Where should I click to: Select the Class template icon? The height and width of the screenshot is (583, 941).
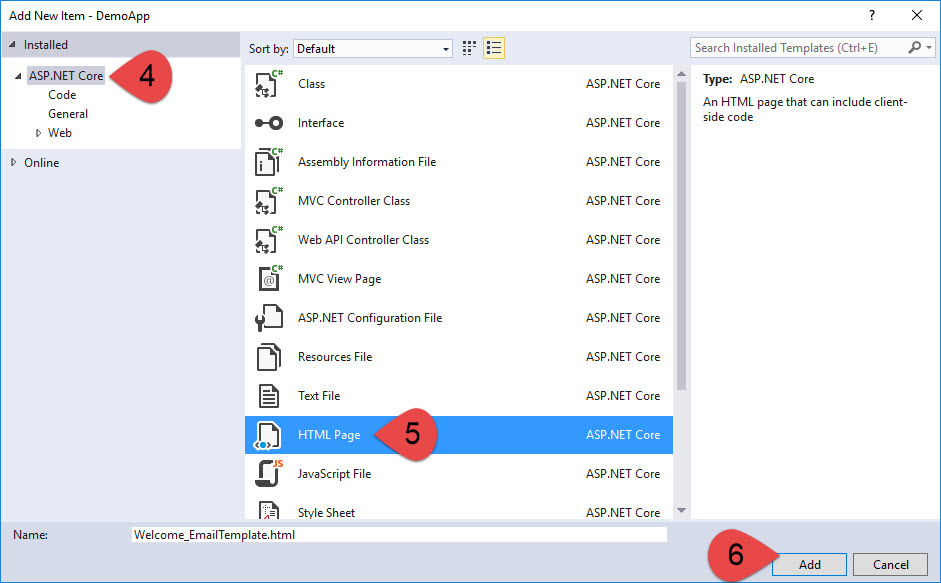[268, 83]
